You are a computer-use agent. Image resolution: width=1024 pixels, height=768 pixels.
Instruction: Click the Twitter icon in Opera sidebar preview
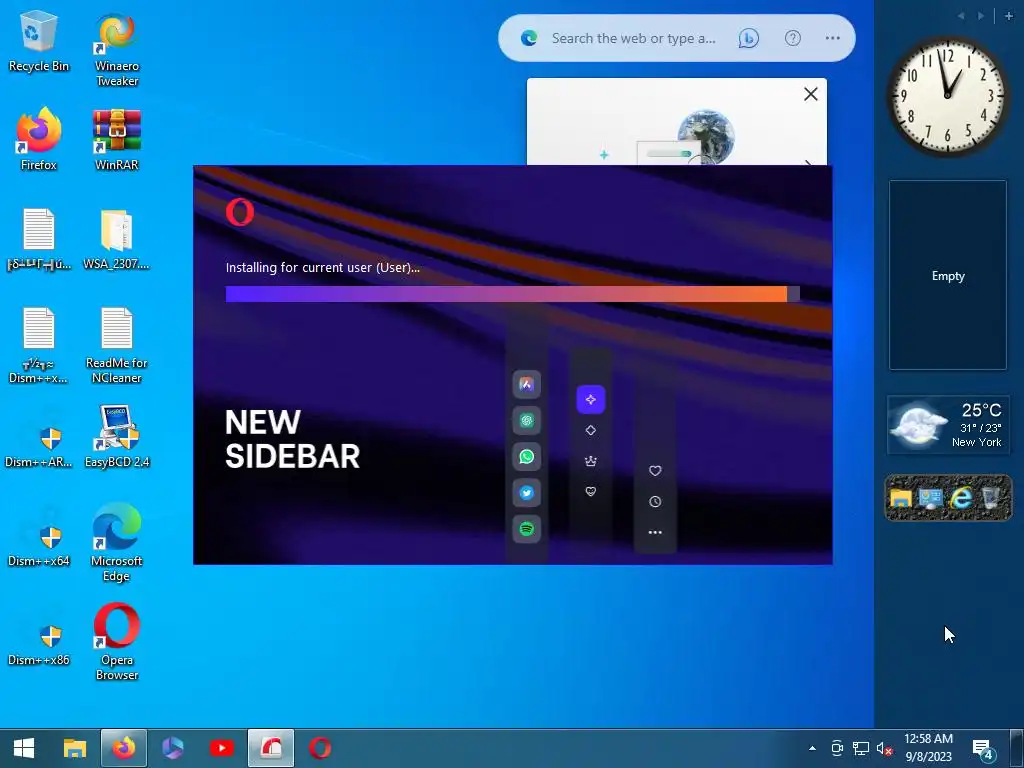(526, 492)
